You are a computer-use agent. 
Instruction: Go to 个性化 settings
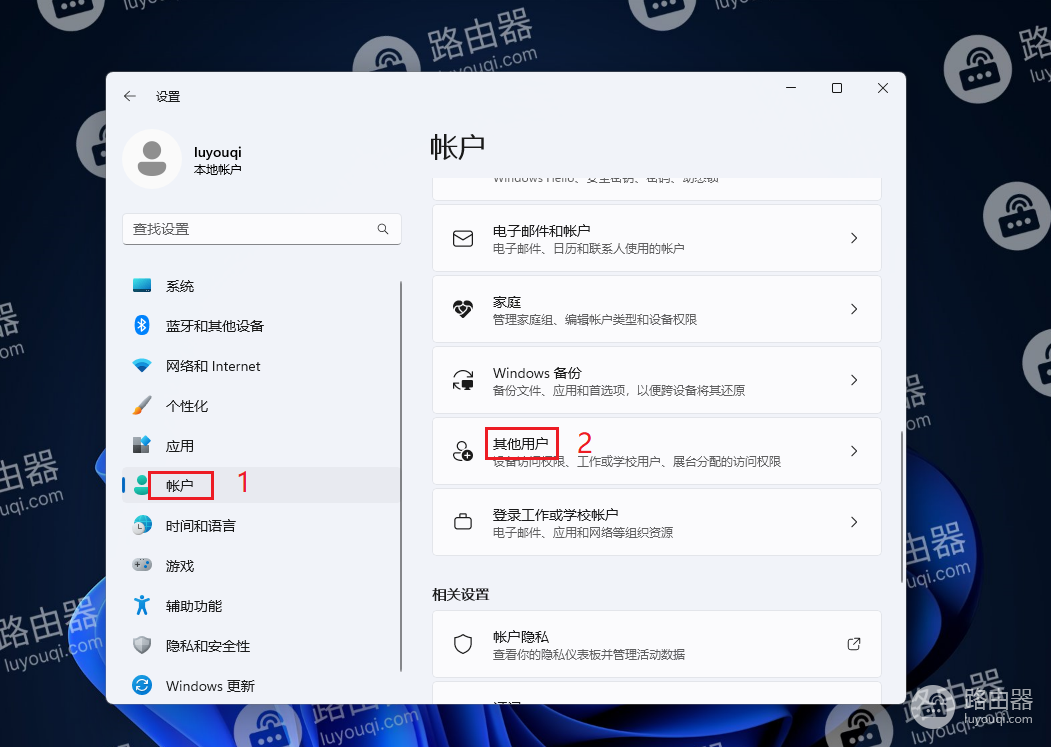pyautogui.click(x=261, y=406)
